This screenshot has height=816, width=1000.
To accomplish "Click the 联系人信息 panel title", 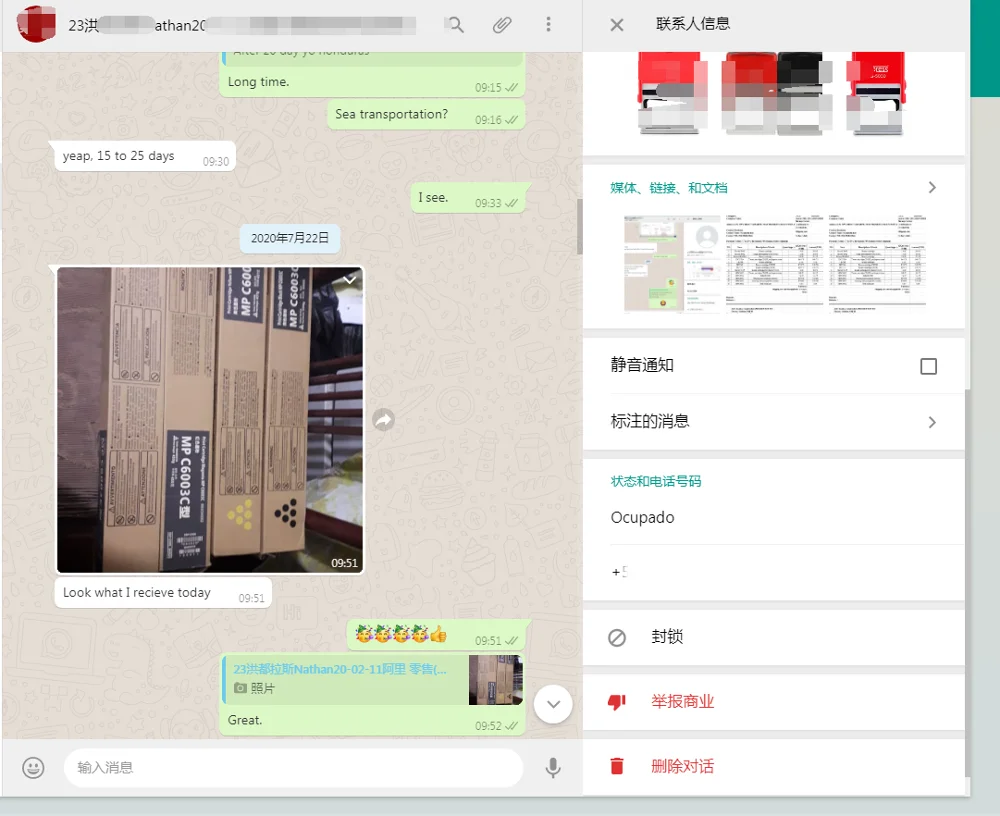I will click(693, 24).
